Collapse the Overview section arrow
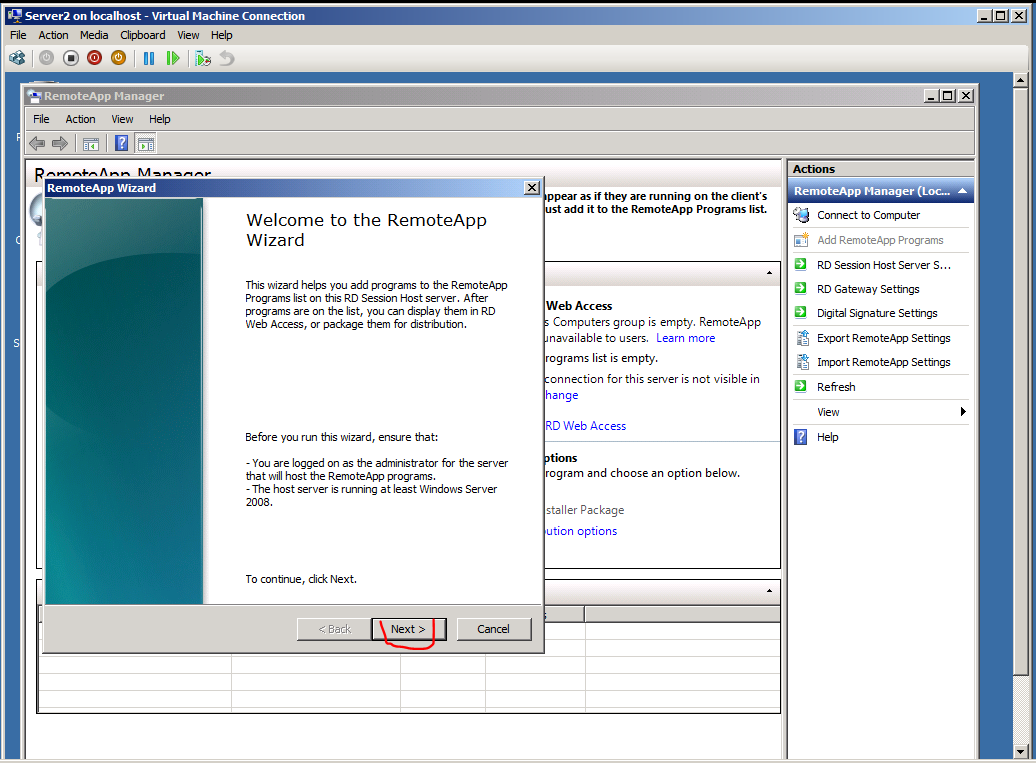This screenshot has height=763, width=1036. (x=769, y=273)
